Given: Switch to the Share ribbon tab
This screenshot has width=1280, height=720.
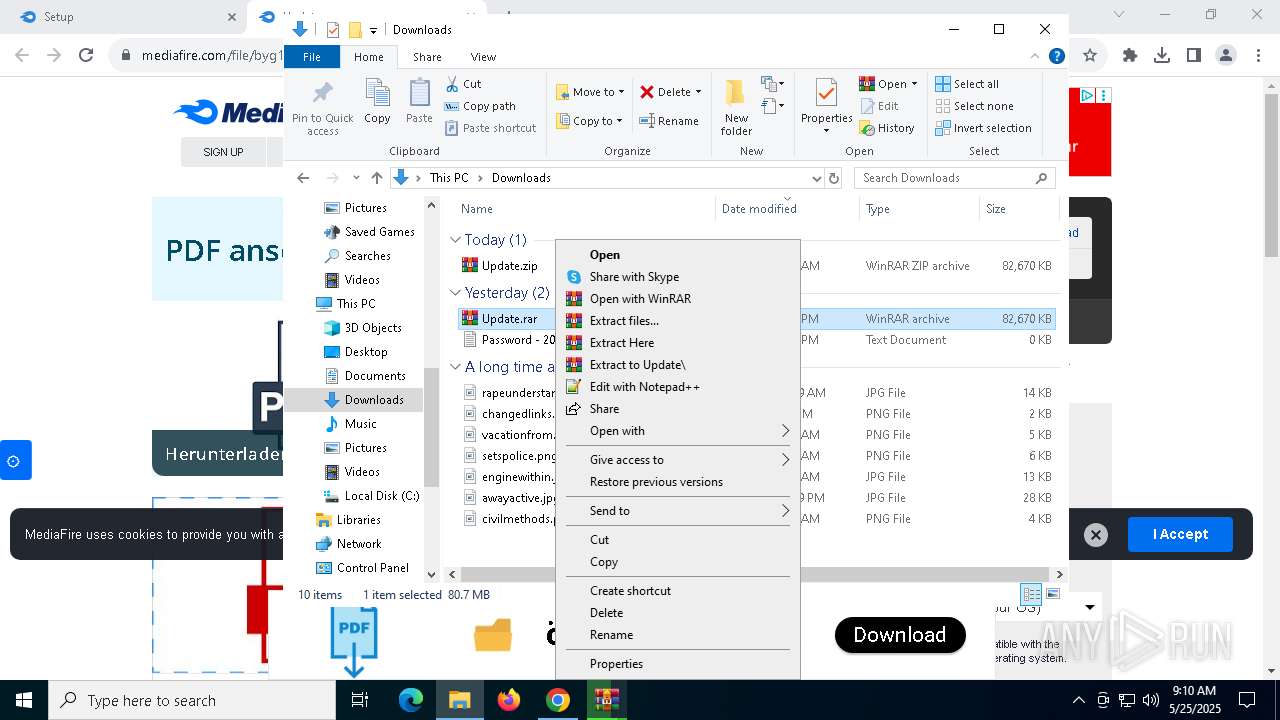Looking at the screenshot, I should pyautogui.click(x=427, y=57).
